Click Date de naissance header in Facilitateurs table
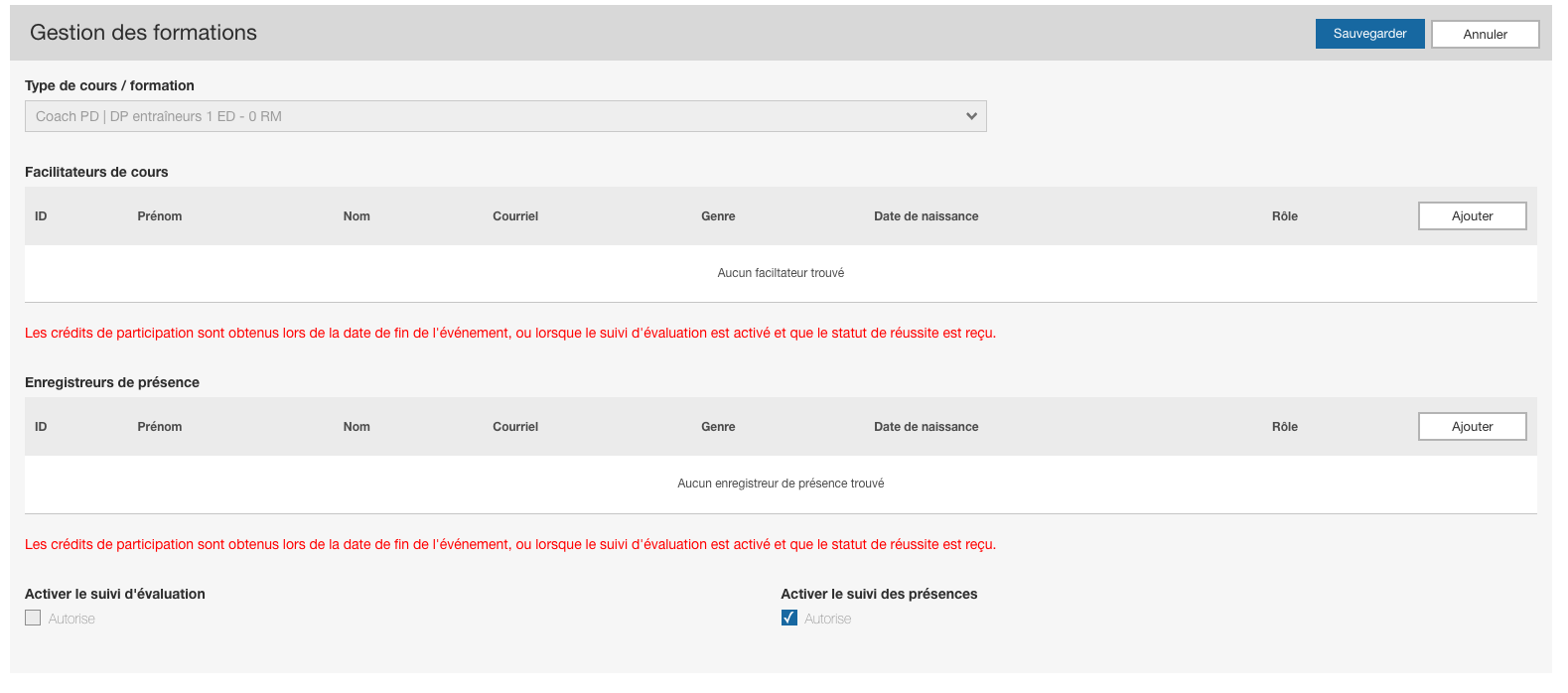 (926, 216)
